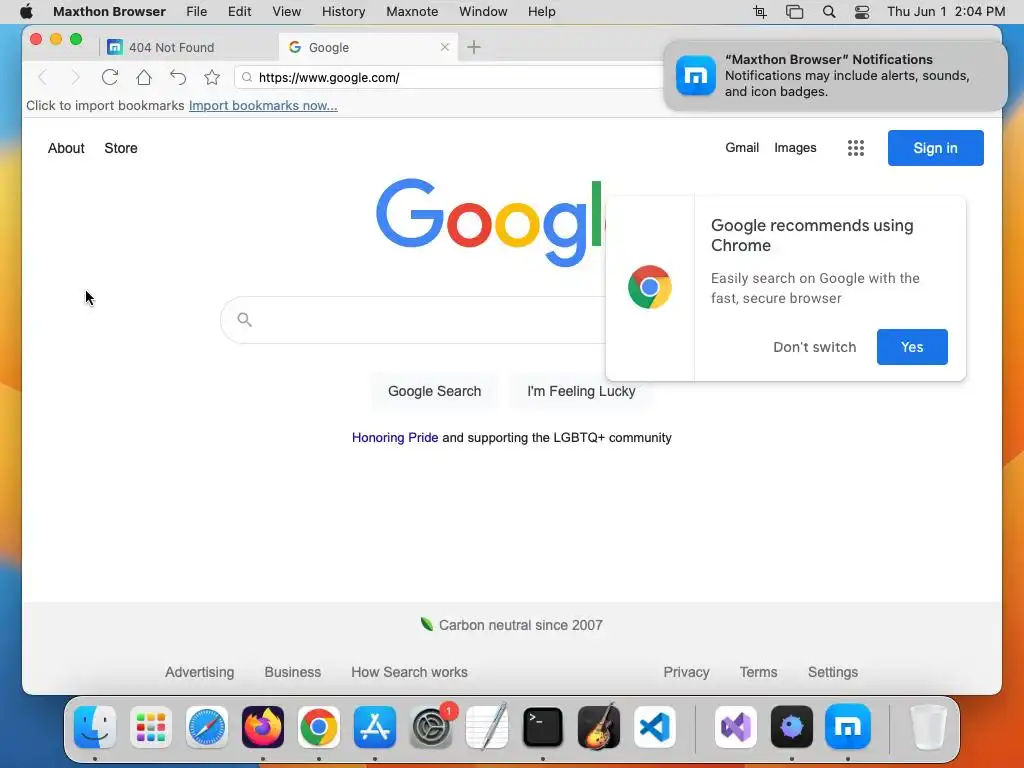Open Visual Studio Code from the dock
Image resolution: width=1024 pixels, height=768 pixels.
pyautogui.click(x=654, y=726)
